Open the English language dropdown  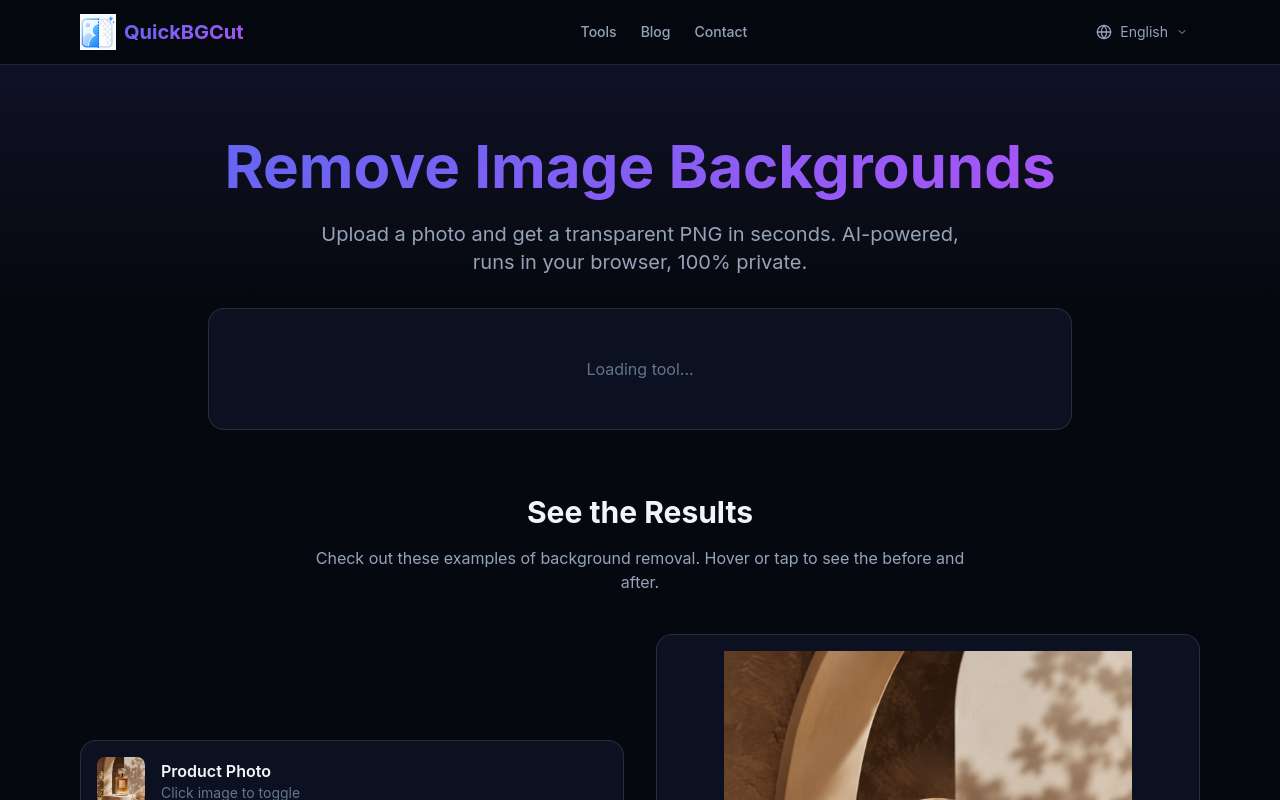[x=1142, y=32]
